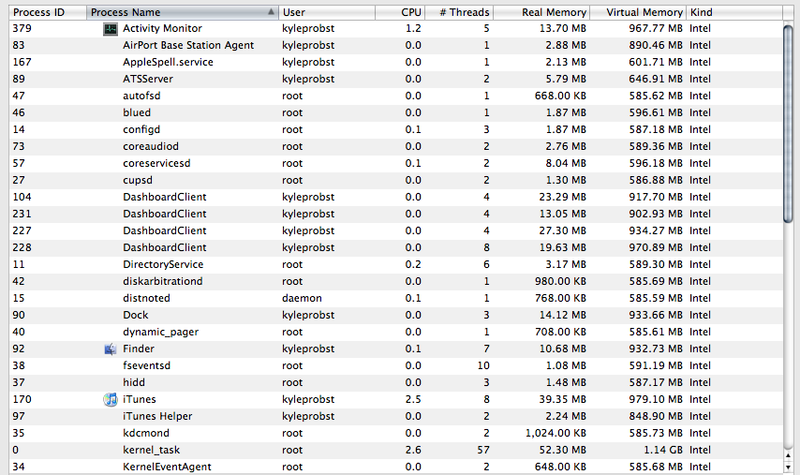The image size is (800, 475).
Task: Click the 52.30 MB real memory cell
Action: click(563, 450)
